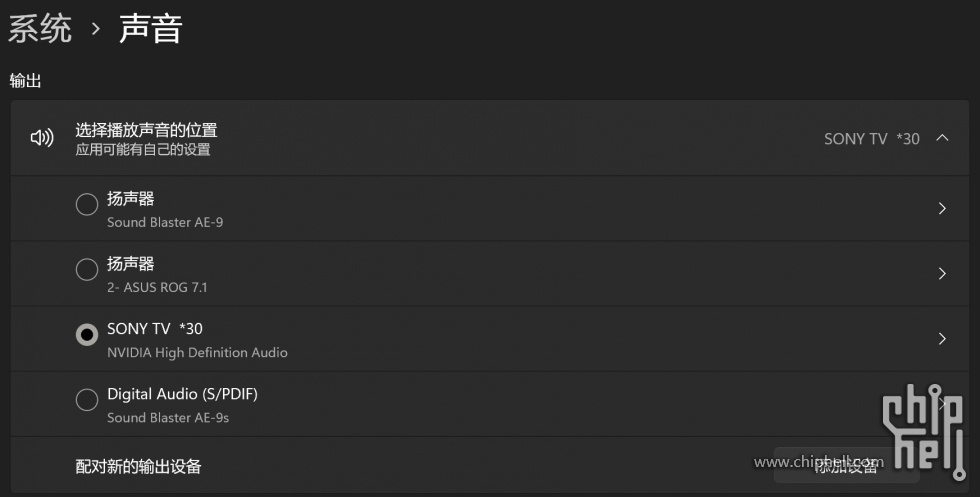Image resolution: width=980 pixels, height=497 pixels.
Task: Open ASUS ROG 7.1 properties arrow
Action: click(942, 273)
